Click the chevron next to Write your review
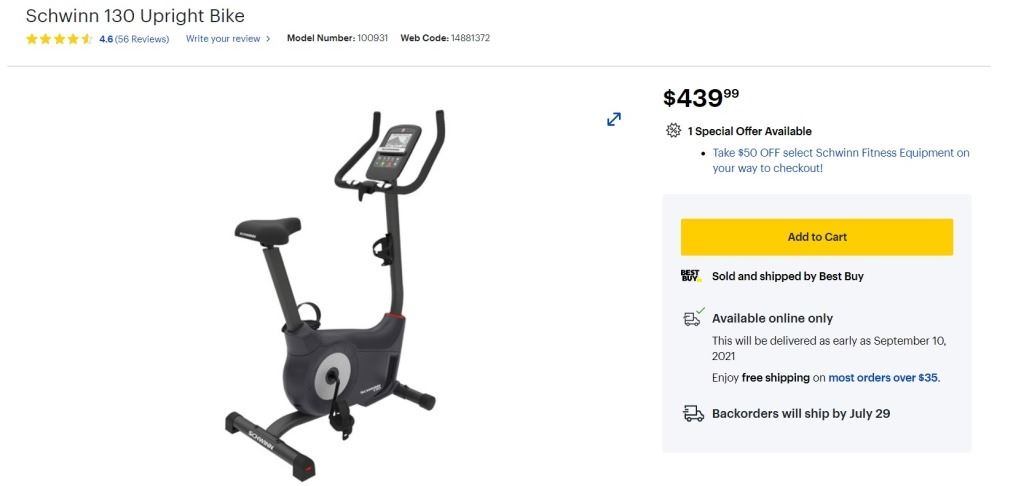The width and height of the screenshot is (1024, 486). (x=268, y=39)
